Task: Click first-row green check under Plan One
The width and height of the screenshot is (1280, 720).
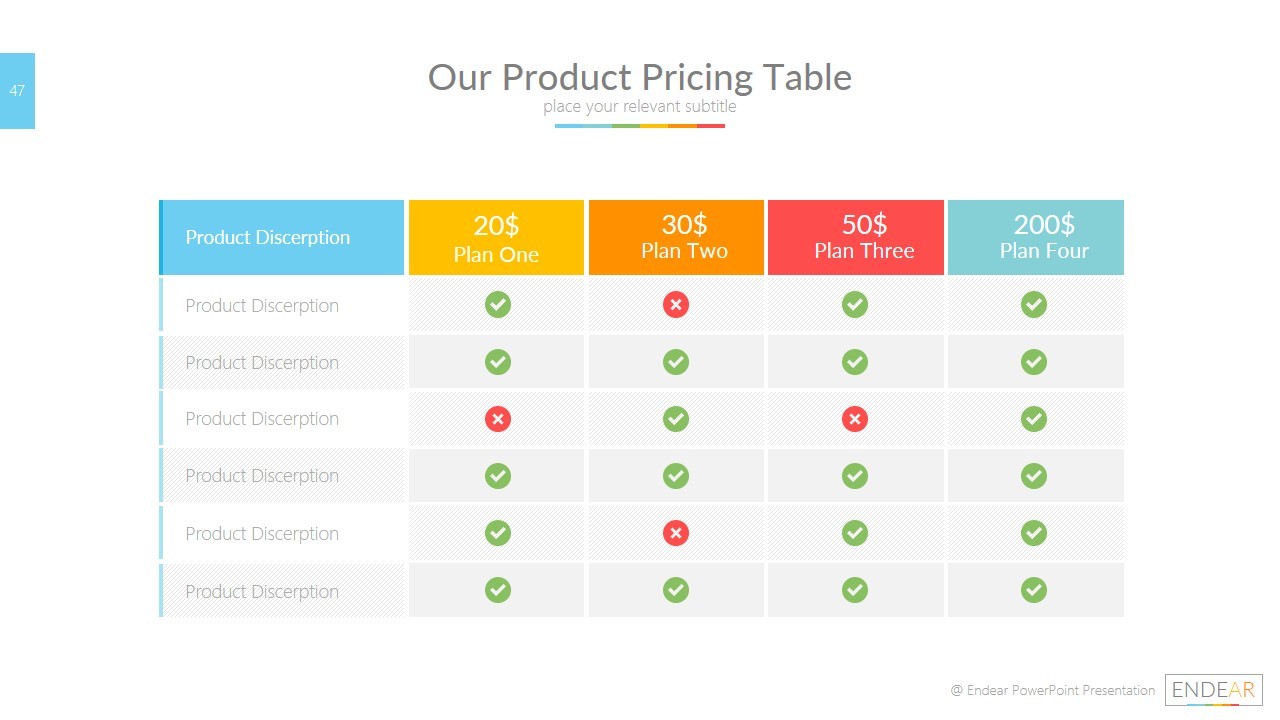Action: (x=497, y=305)
